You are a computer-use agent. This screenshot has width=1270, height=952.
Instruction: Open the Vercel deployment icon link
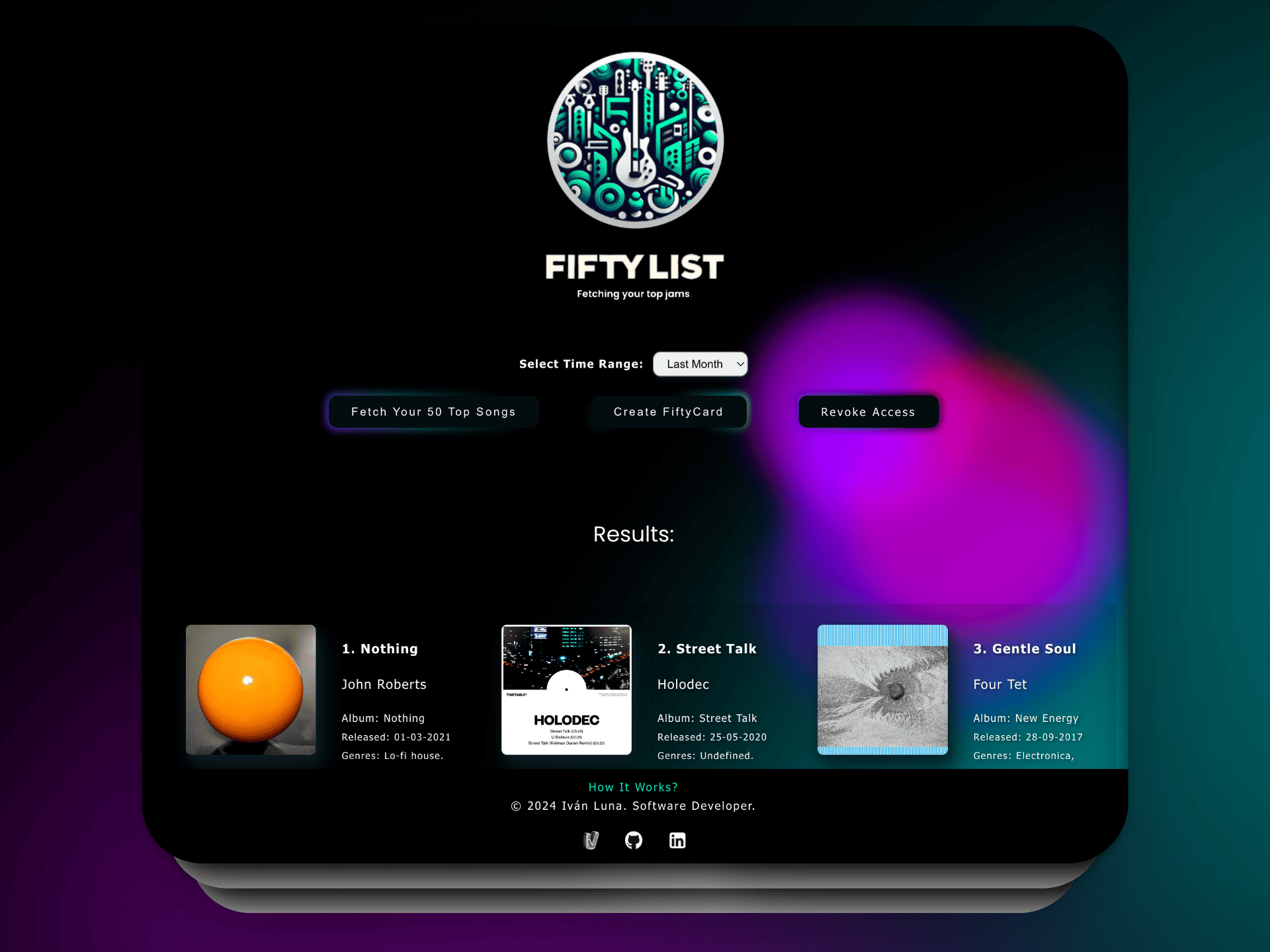coord(590,839)
